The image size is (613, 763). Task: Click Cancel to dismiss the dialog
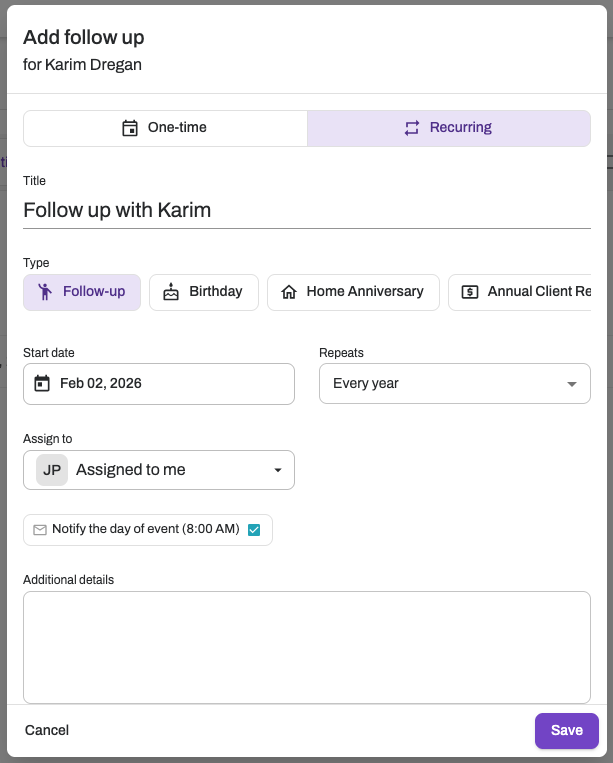pyautogui.click(x=47, y=731)
